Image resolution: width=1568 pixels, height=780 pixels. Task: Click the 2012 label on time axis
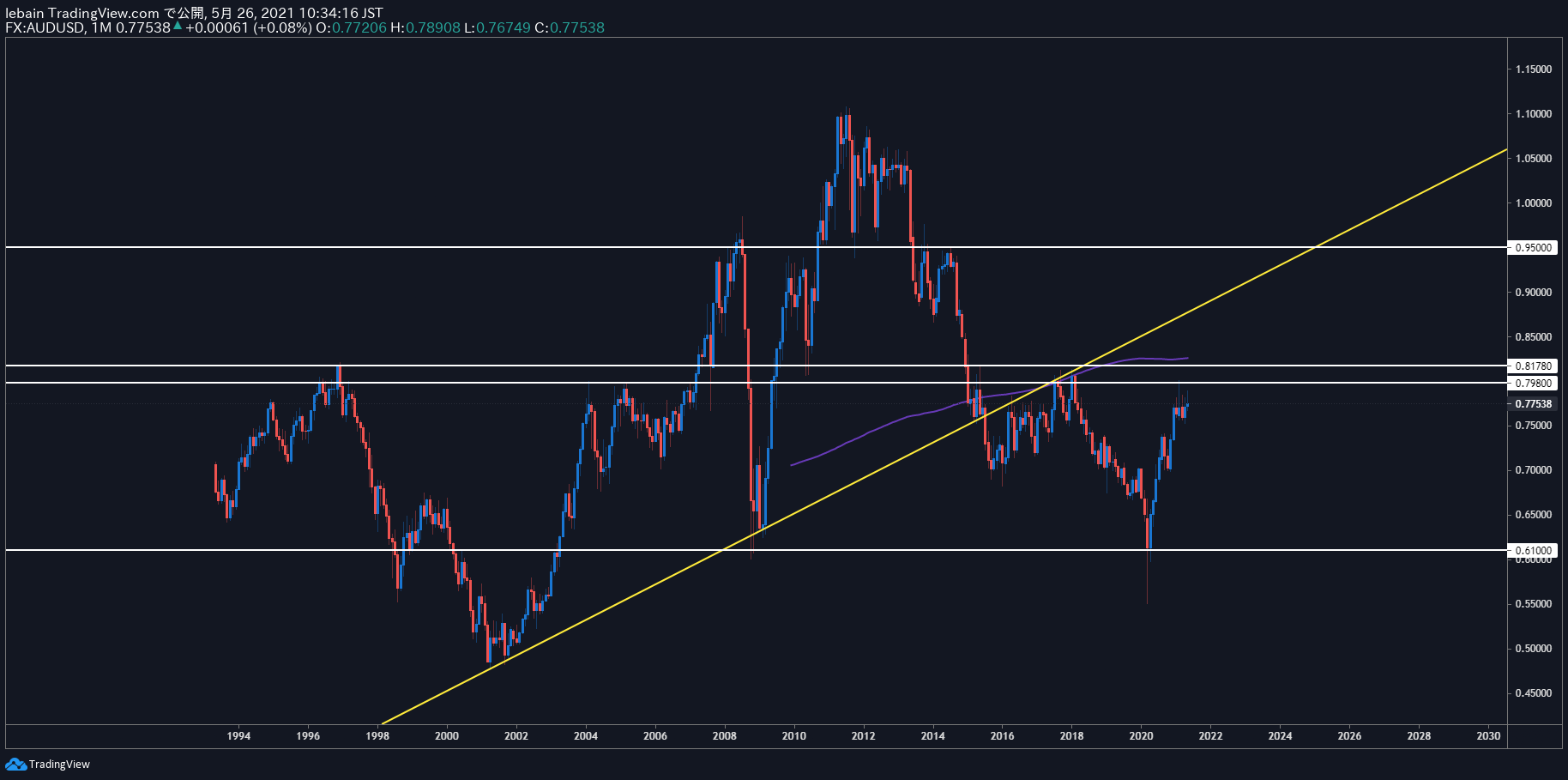(x=864, y=736)
